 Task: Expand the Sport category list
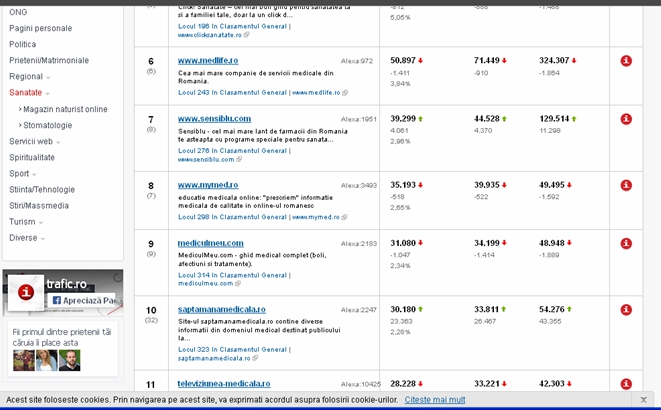tap(22, 173)
